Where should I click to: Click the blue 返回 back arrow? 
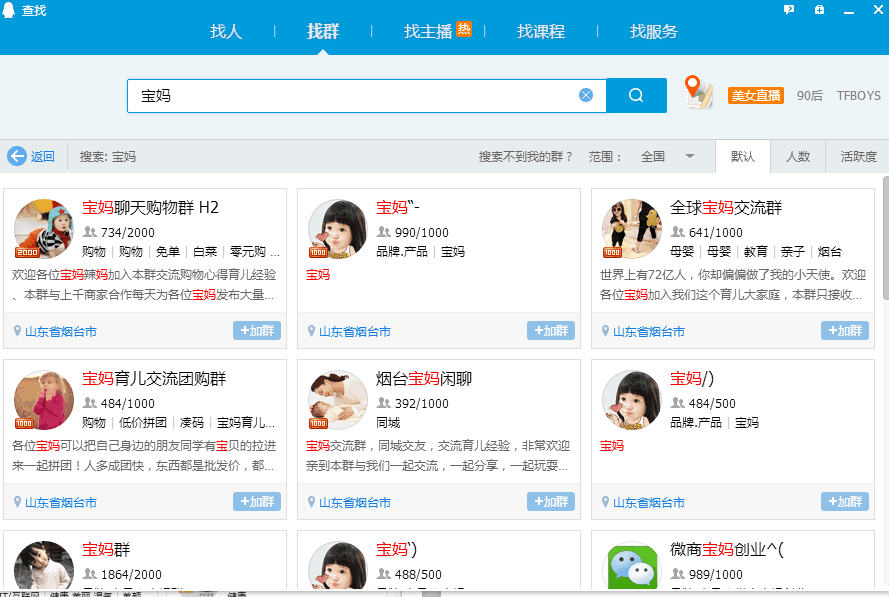tap(16, 156)
